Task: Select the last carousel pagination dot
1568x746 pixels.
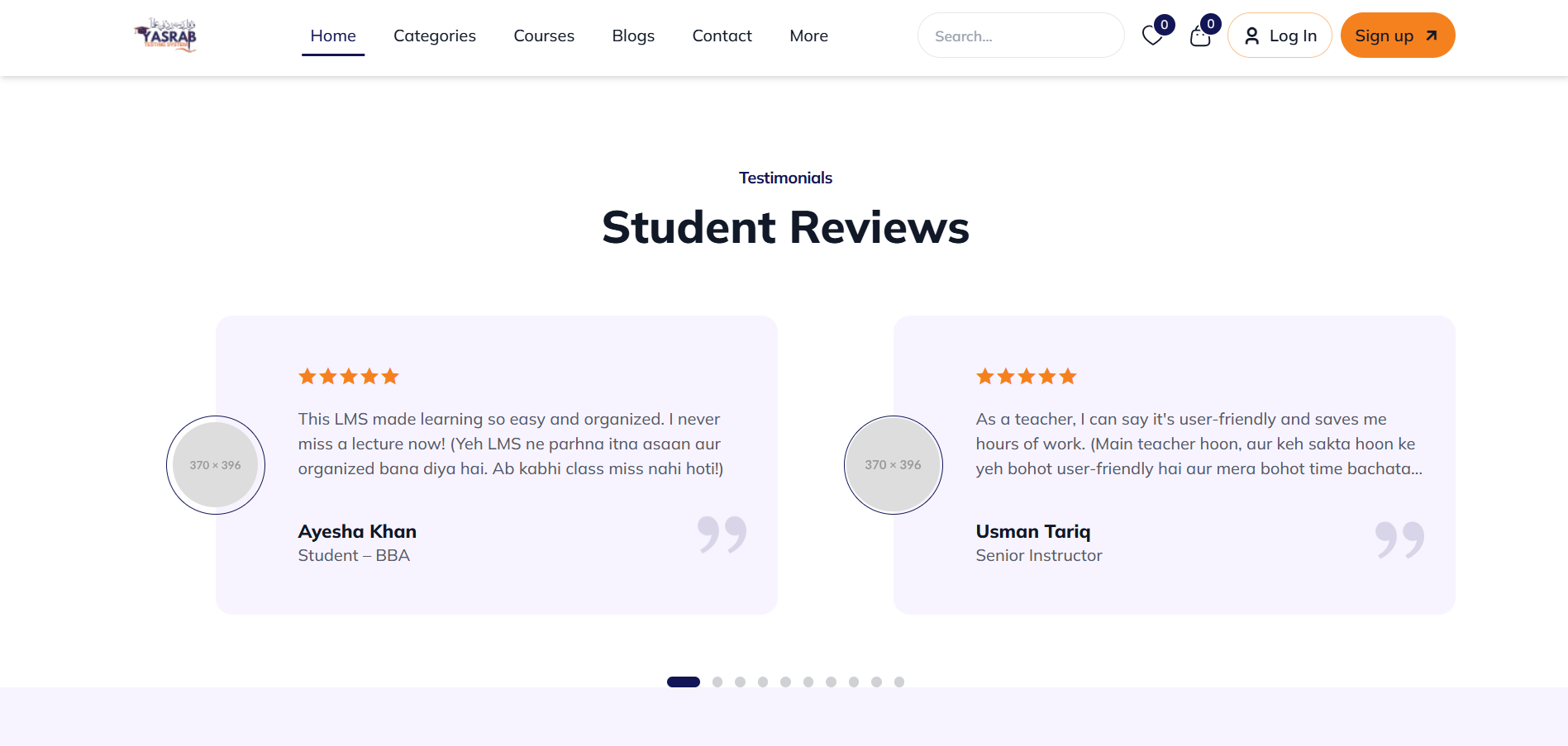Action: point(899,682)
